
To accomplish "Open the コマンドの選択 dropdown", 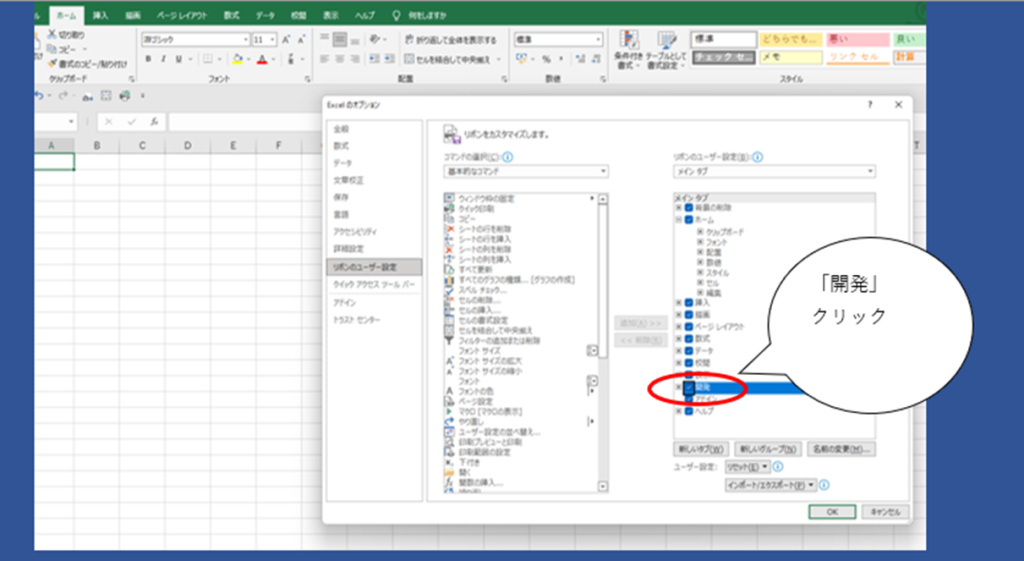I will (x=526, y=171).
